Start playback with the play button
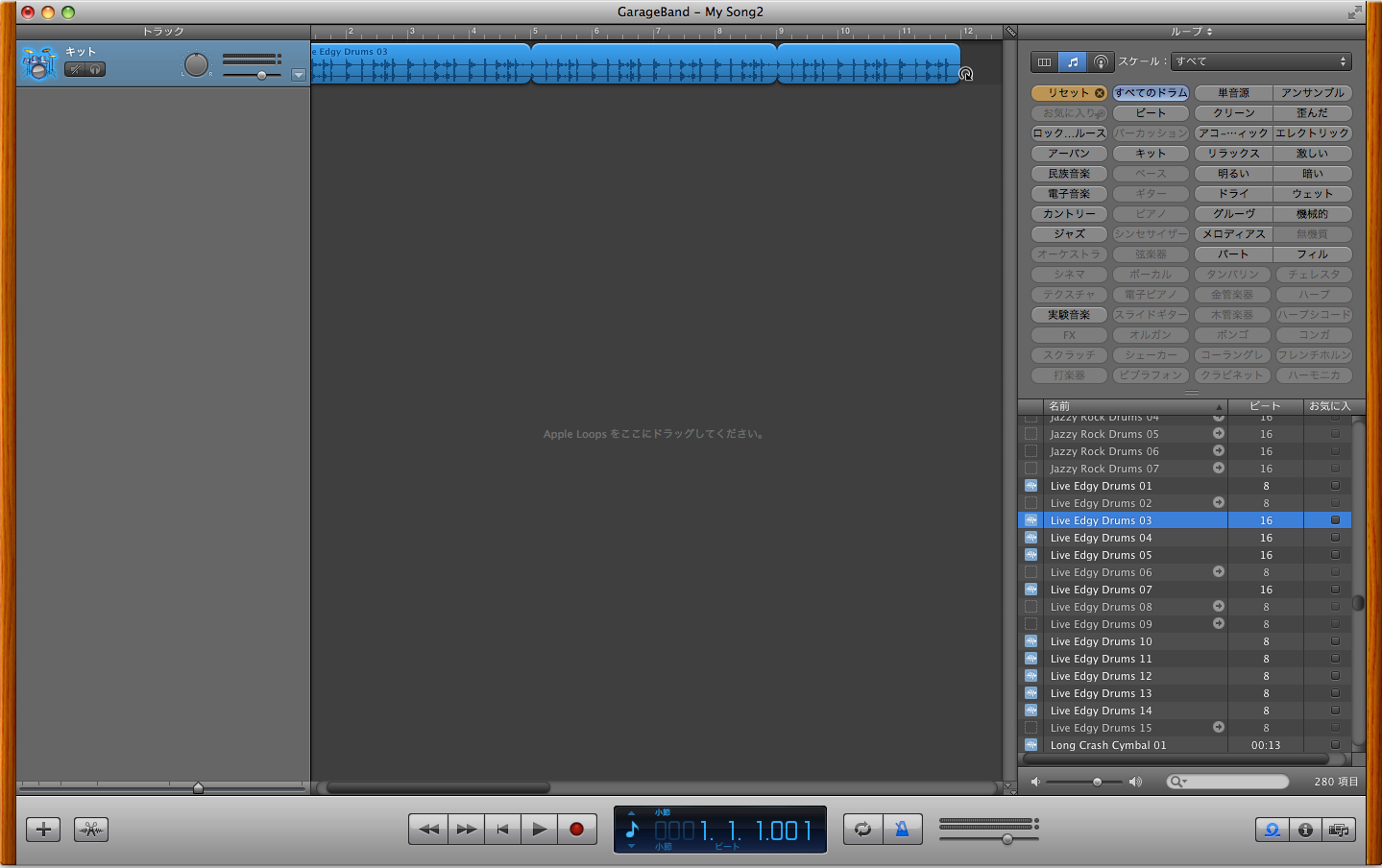Image resolution: width=1382 pixels, height=868 pixels. point(539,829)
